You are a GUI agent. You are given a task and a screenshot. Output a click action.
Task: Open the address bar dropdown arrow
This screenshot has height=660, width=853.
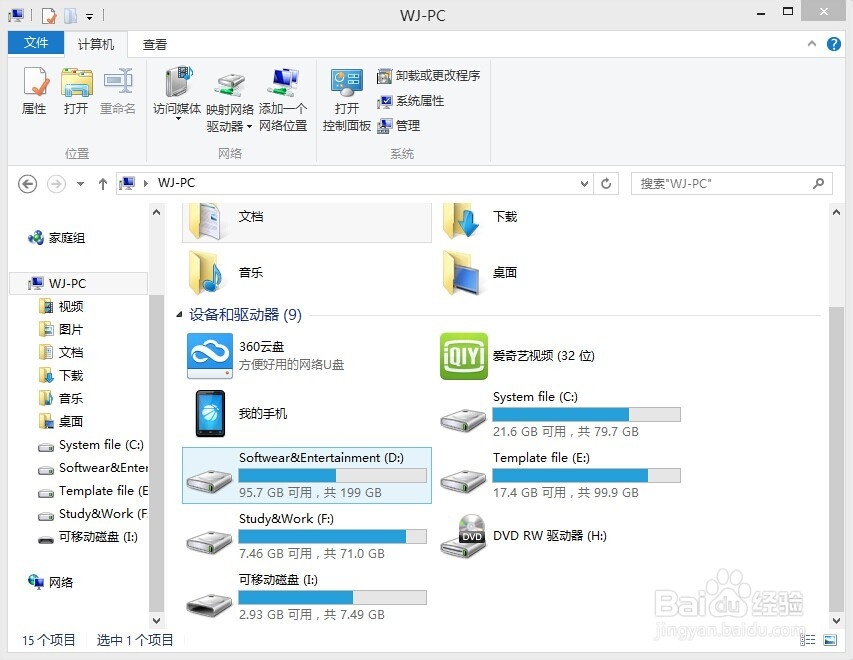click(x=584, y=183)
